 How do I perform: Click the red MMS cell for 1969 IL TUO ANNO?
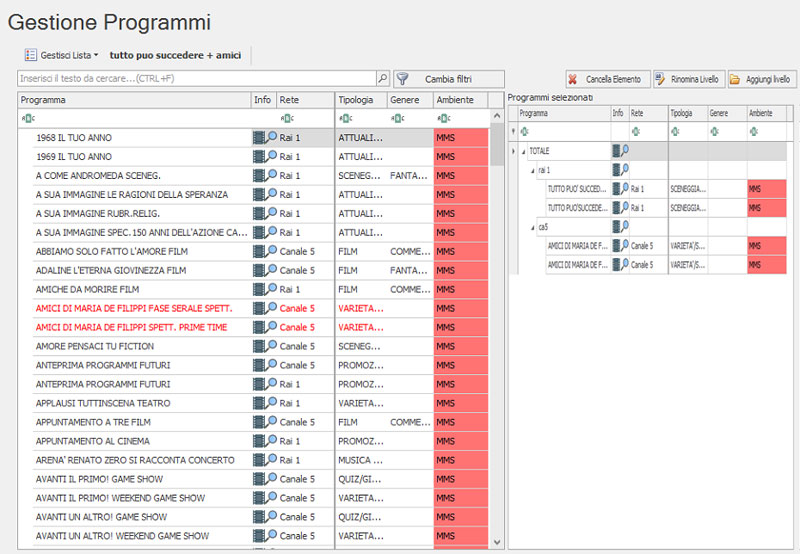pos(460,157)
